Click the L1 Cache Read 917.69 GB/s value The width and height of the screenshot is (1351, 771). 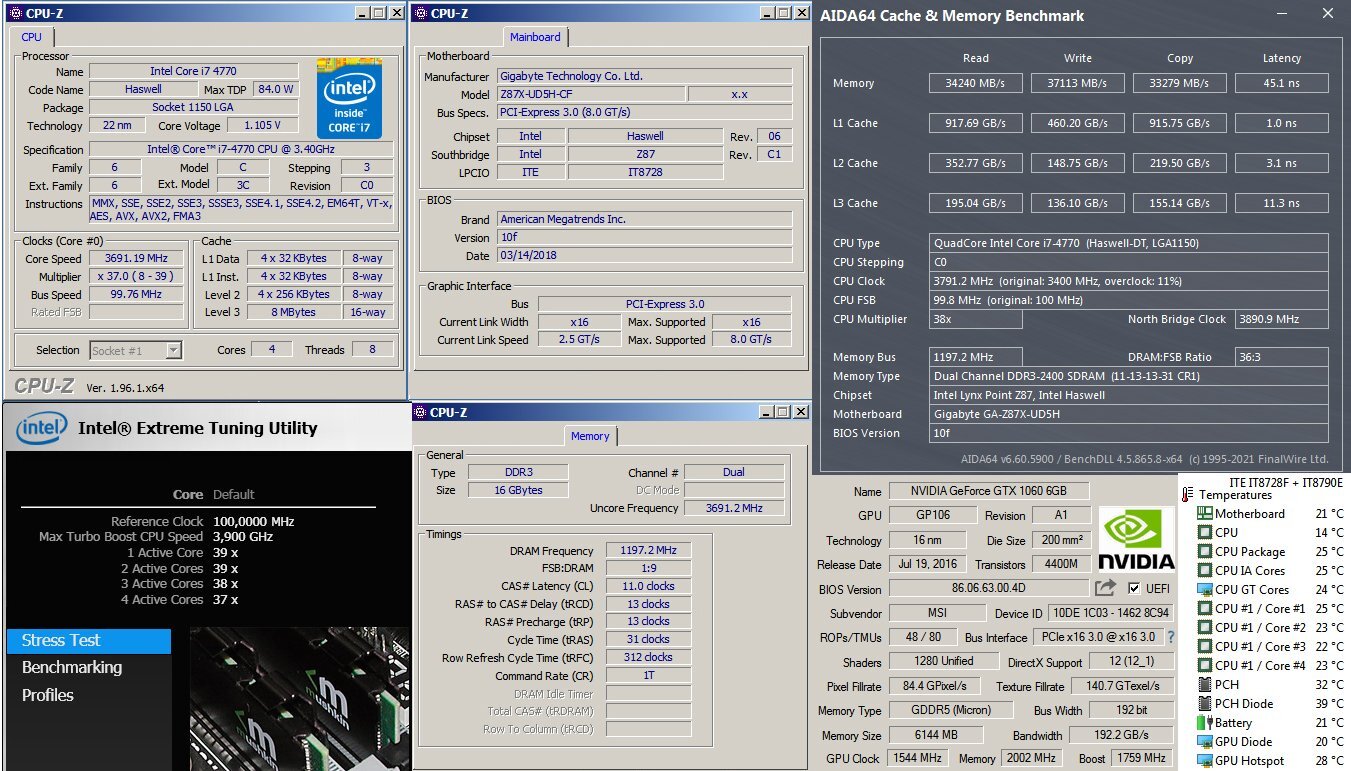coord(976,124)
